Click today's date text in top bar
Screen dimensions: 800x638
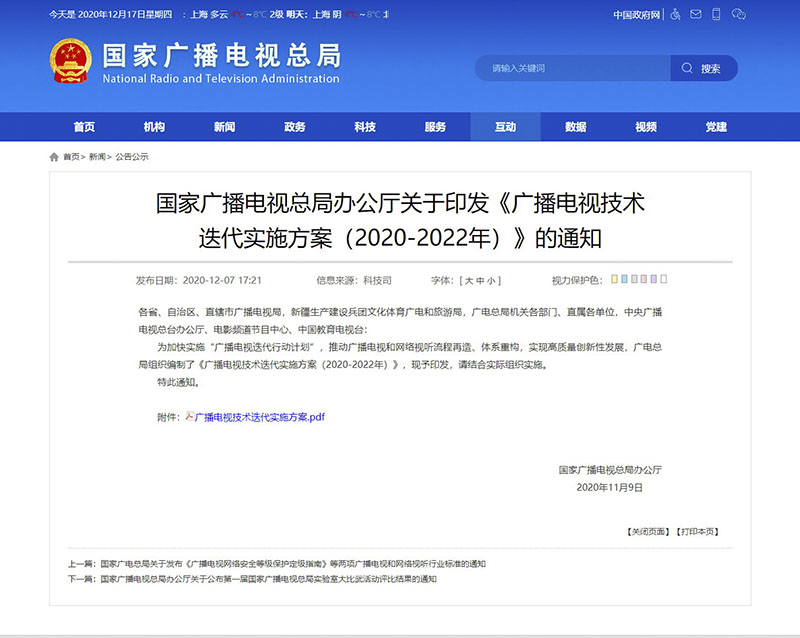pyautogui.click(x=111, y=15)
